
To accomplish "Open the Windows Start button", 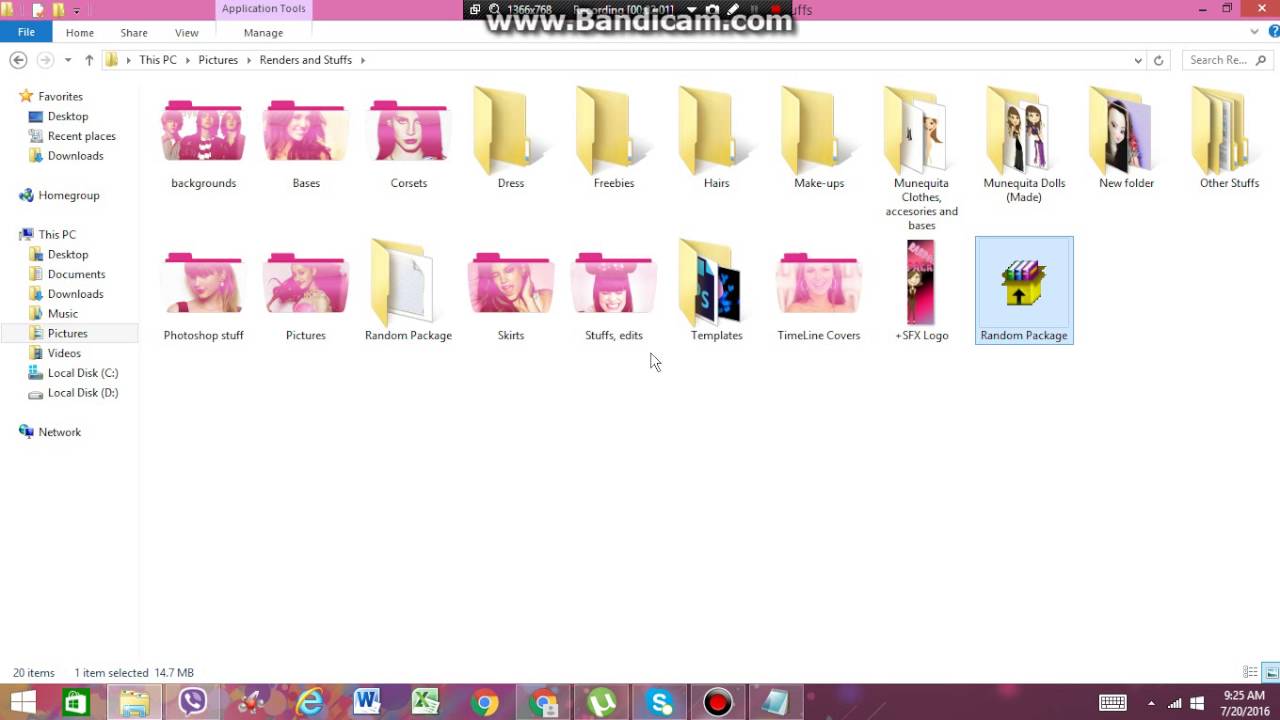I will tap(23, 703).
